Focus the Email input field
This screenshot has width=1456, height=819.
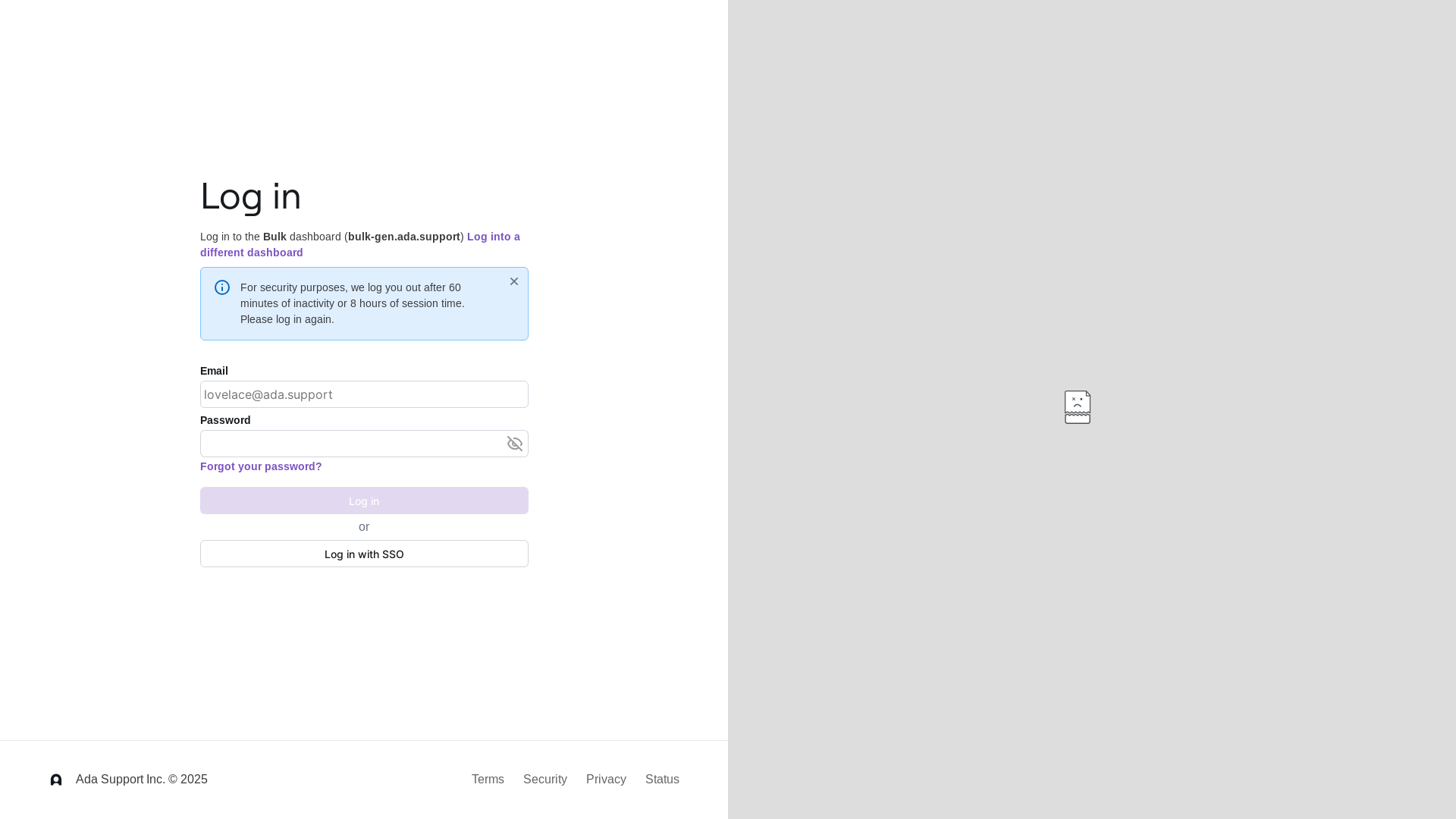364,394
